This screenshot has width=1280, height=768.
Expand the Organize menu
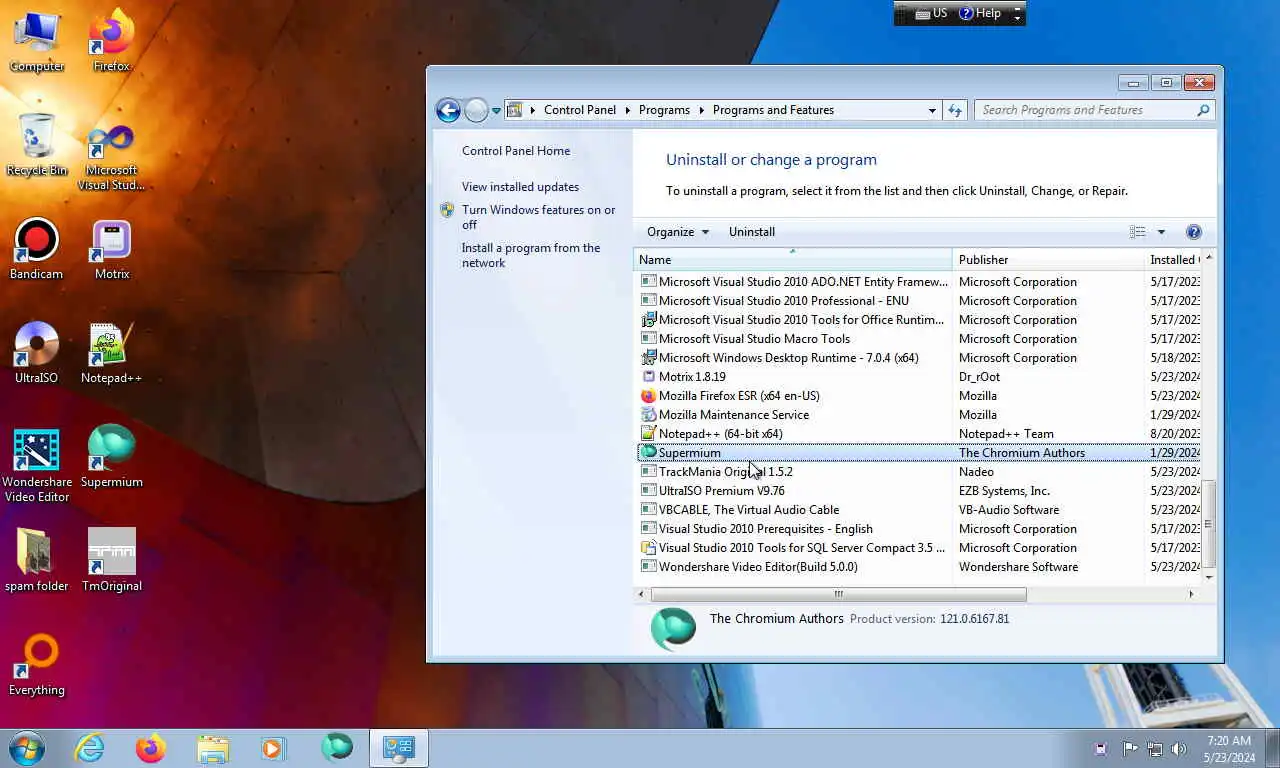(678, 232)
